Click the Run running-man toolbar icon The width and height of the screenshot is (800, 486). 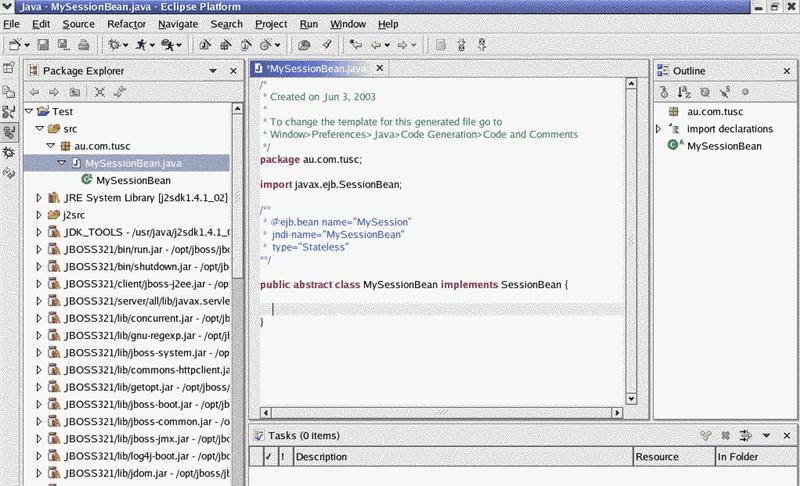142,45
